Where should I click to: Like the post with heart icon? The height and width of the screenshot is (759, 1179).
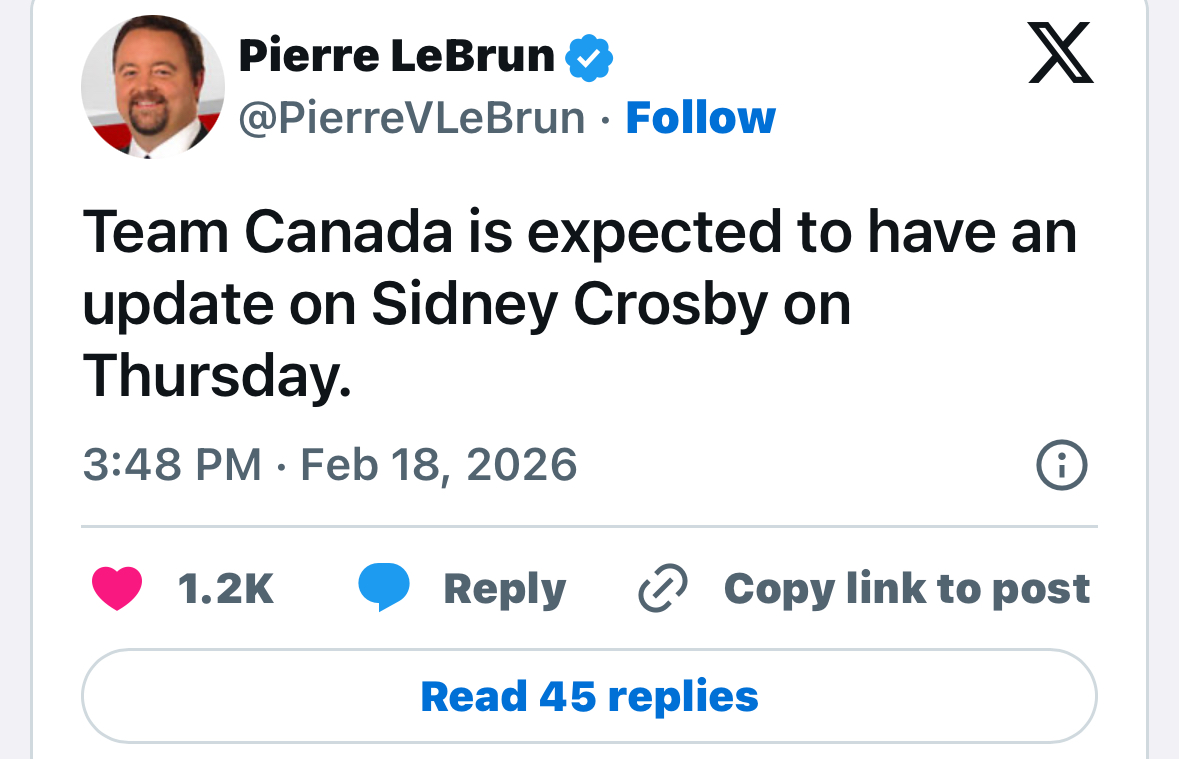[117, 587]
